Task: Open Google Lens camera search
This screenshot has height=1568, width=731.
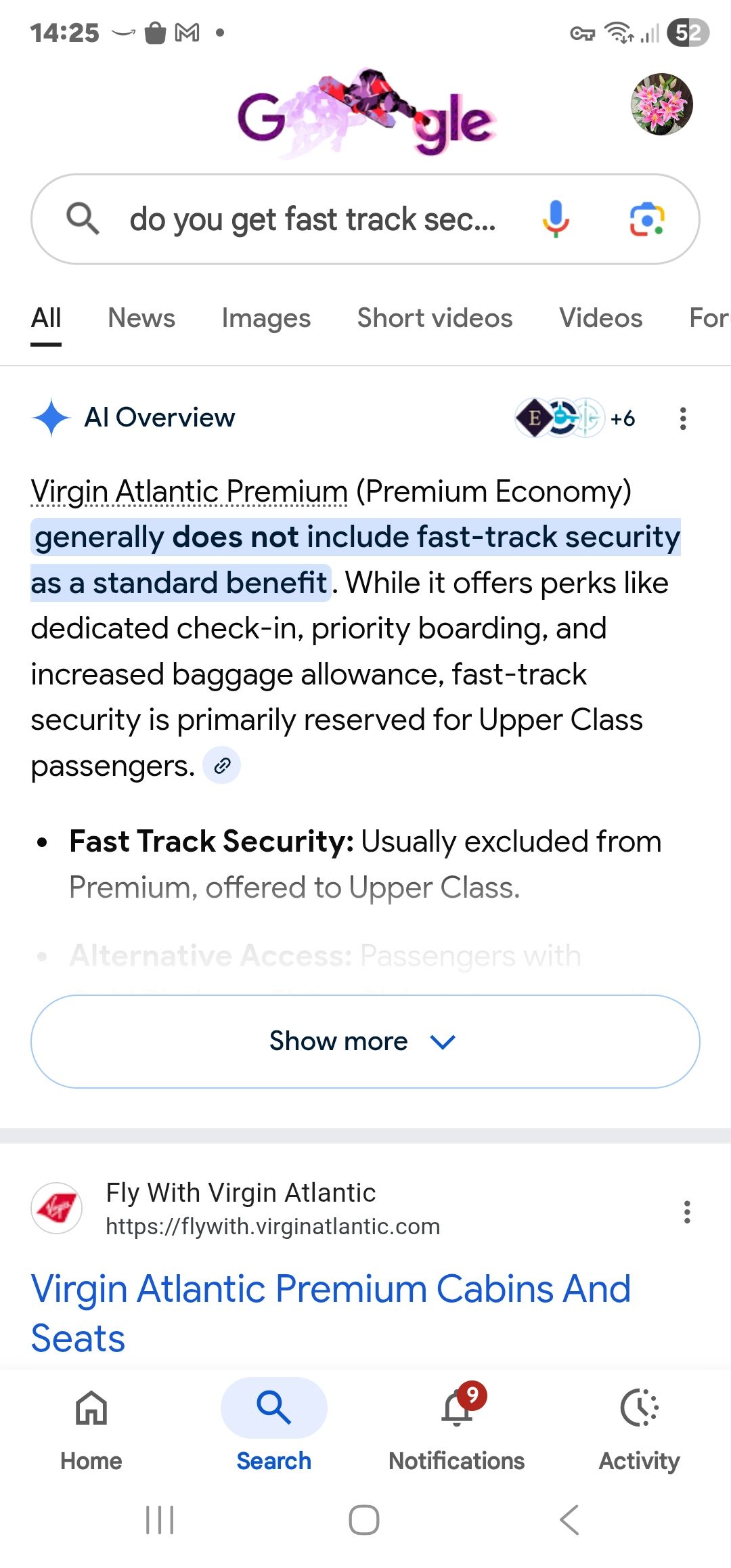Action: point(647,219)
